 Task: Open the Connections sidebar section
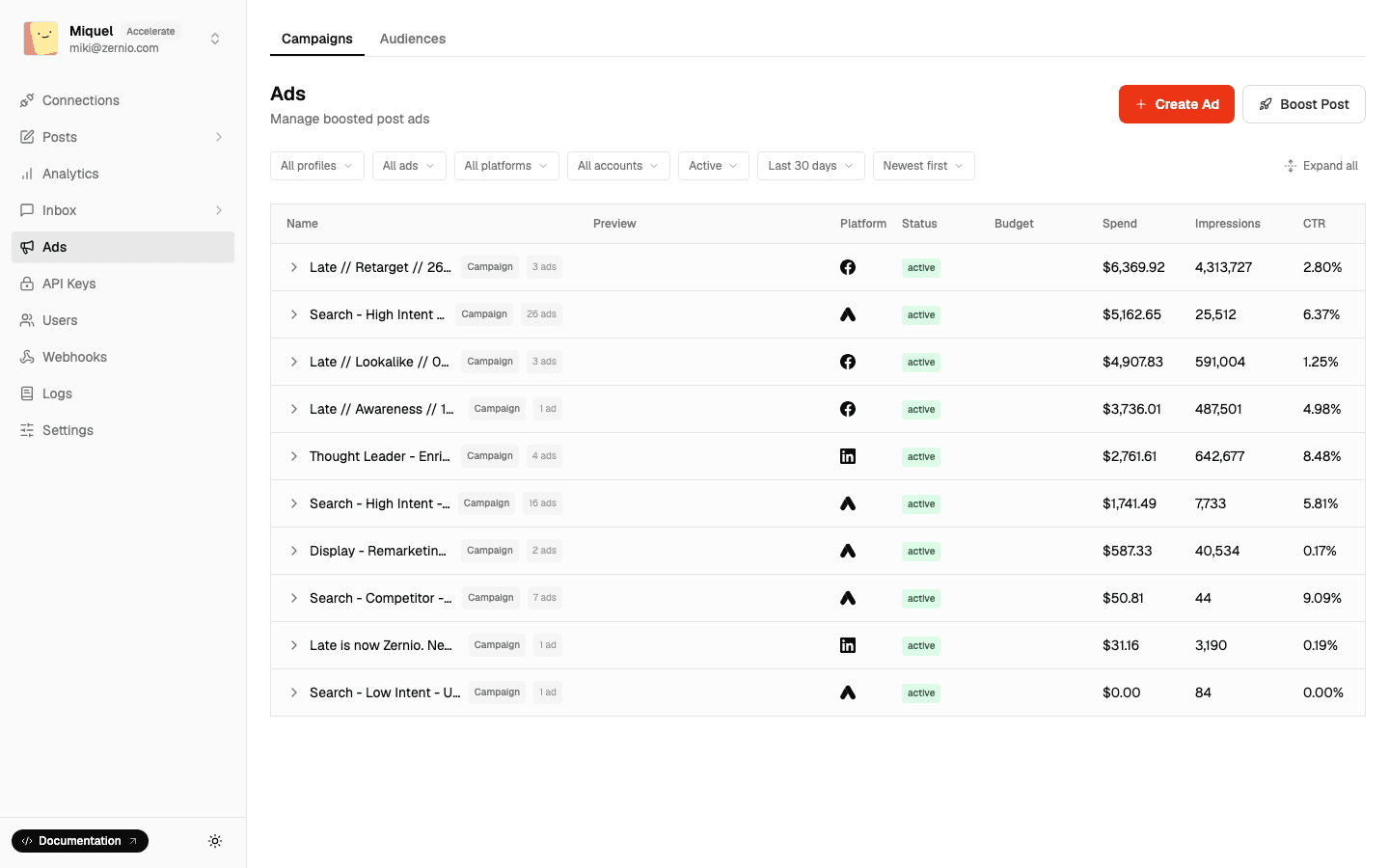point(81,100)
